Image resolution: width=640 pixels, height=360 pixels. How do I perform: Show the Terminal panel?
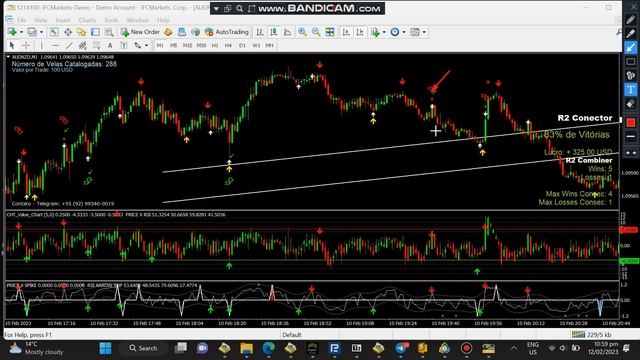pyautogui.click(x=95, y=32)
